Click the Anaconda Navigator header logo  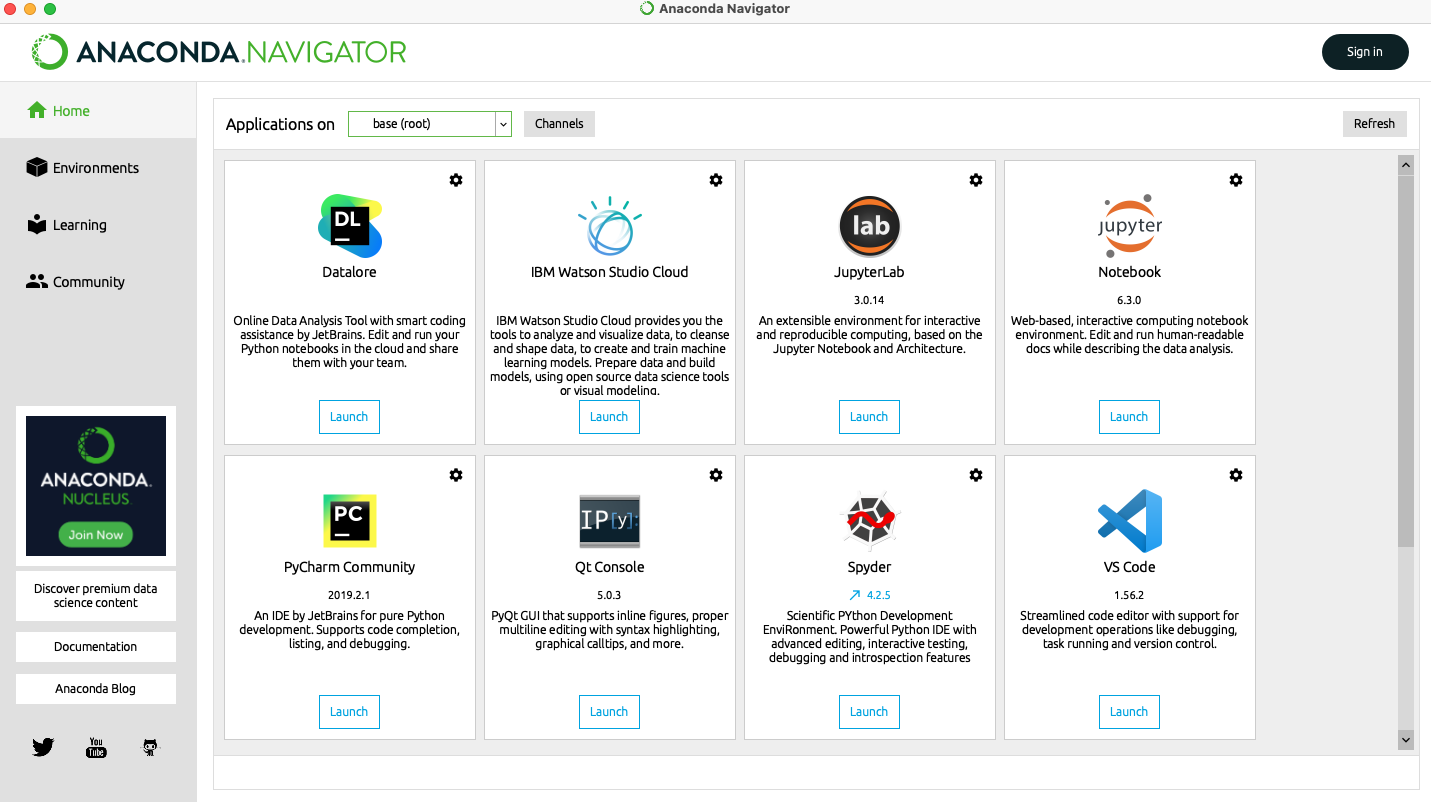point(218,51)
